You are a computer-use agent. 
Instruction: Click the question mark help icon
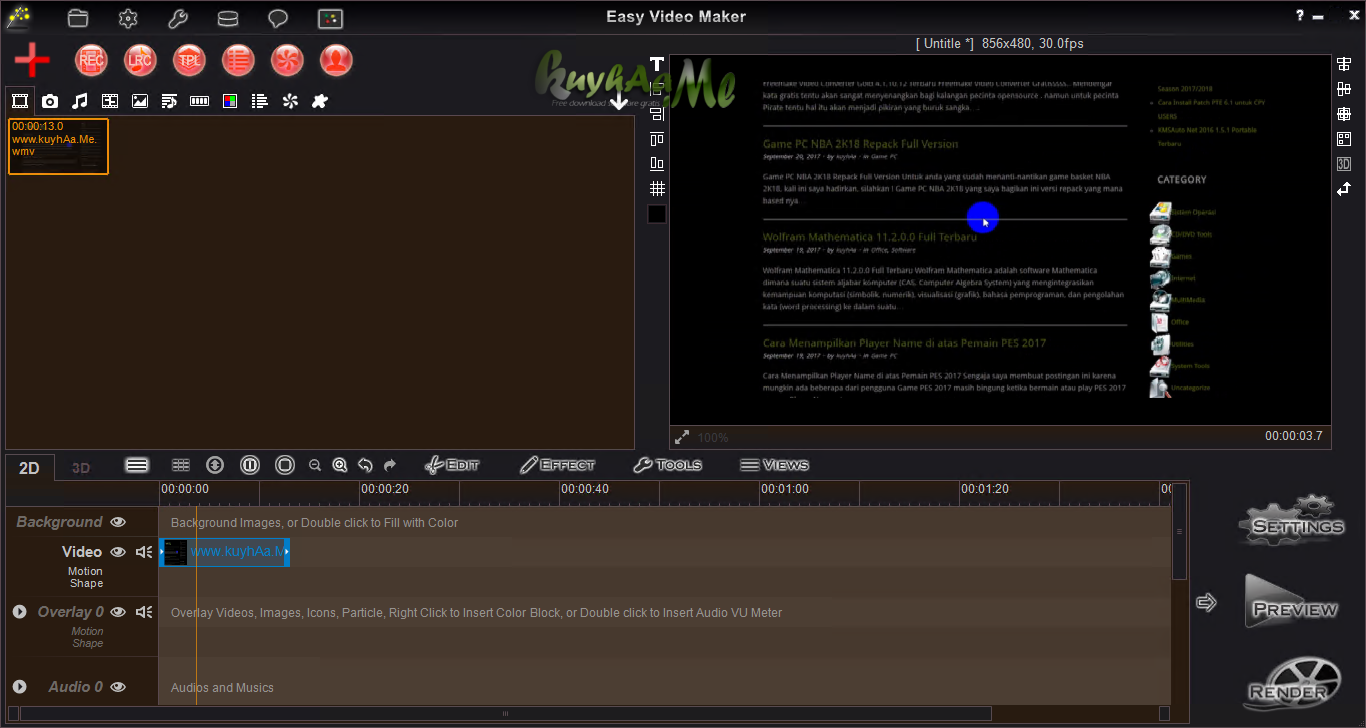coord(1300,15)
